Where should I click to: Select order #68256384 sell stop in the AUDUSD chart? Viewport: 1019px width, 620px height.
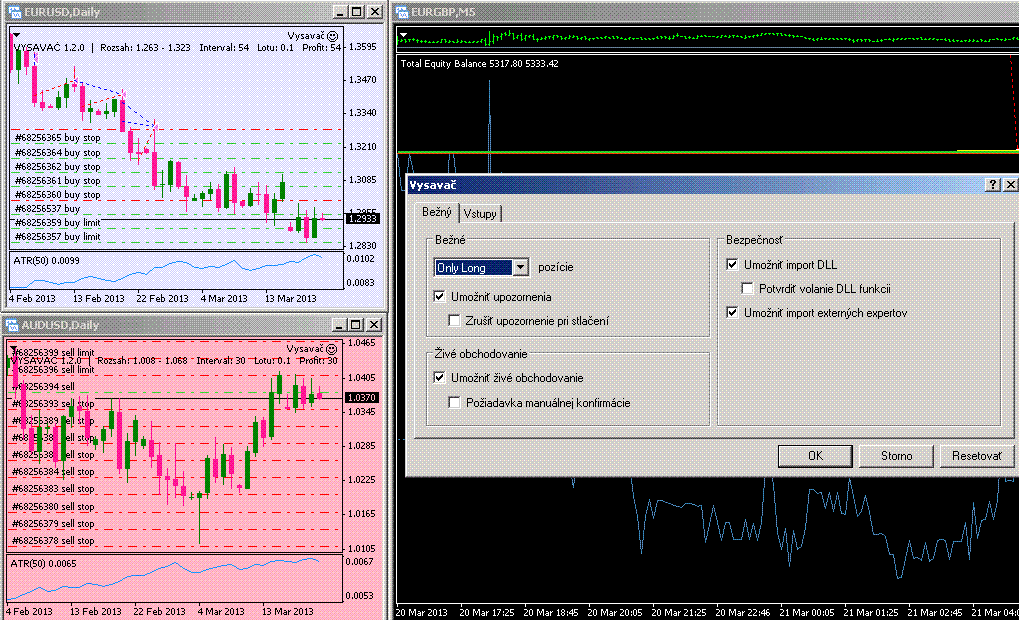[53, 472]
